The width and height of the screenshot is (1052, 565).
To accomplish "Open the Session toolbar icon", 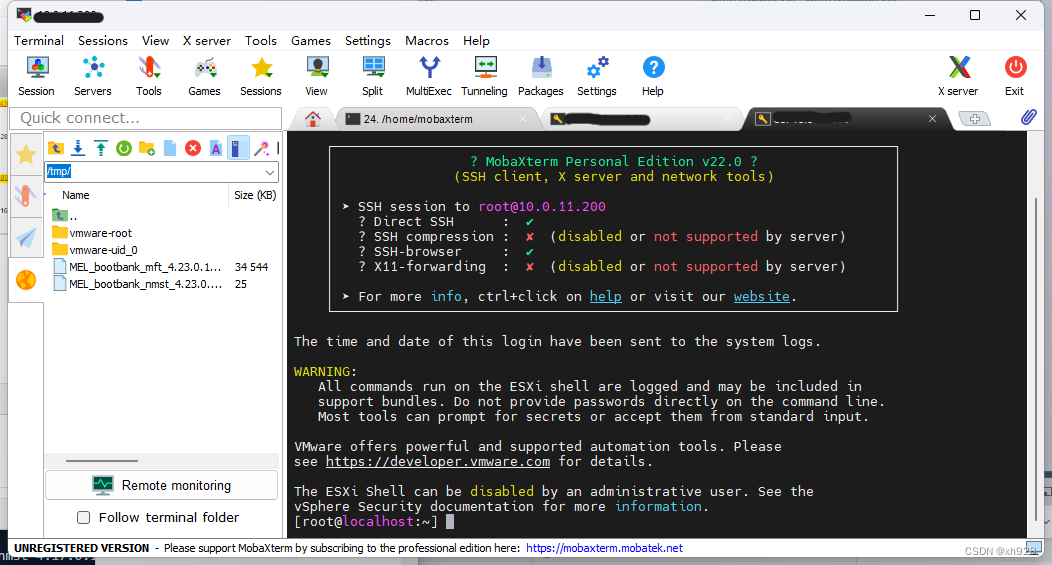I will 36,76.
